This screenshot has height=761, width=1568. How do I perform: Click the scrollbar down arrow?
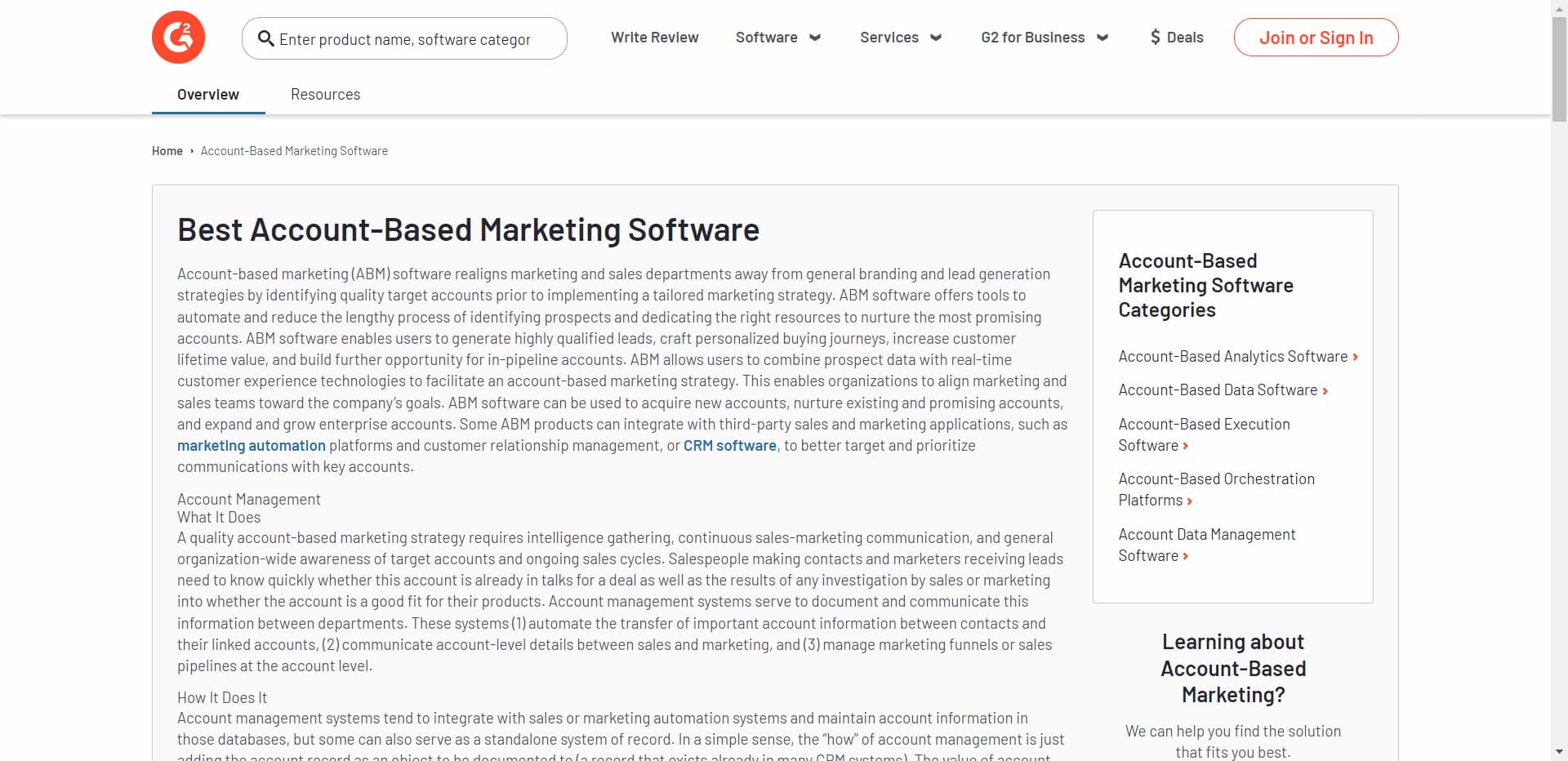[1557, 753]
